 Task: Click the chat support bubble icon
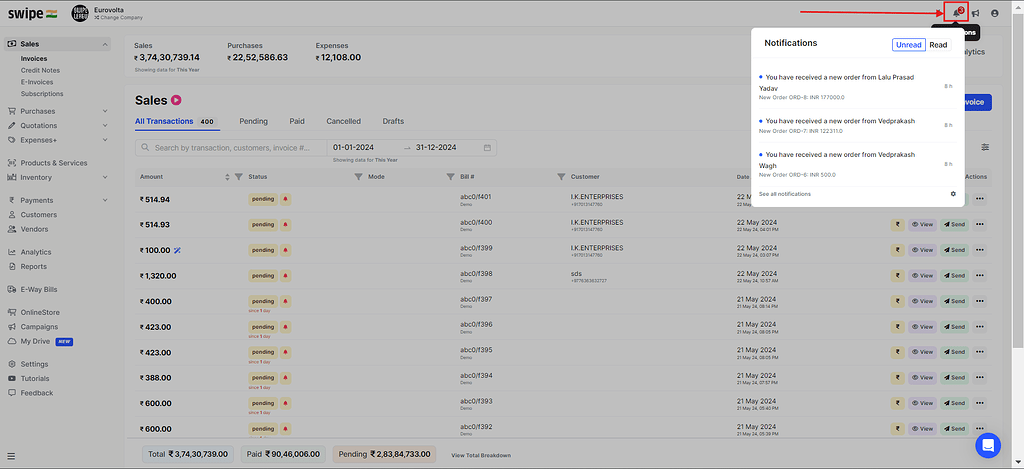click(x=988, y=445)
